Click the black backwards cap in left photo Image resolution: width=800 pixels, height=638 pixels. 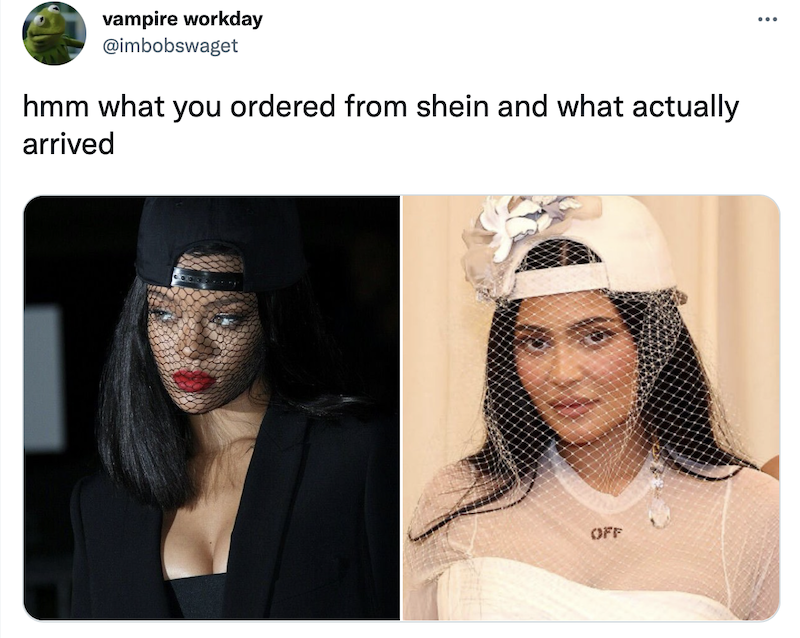(x=219, y=242)
